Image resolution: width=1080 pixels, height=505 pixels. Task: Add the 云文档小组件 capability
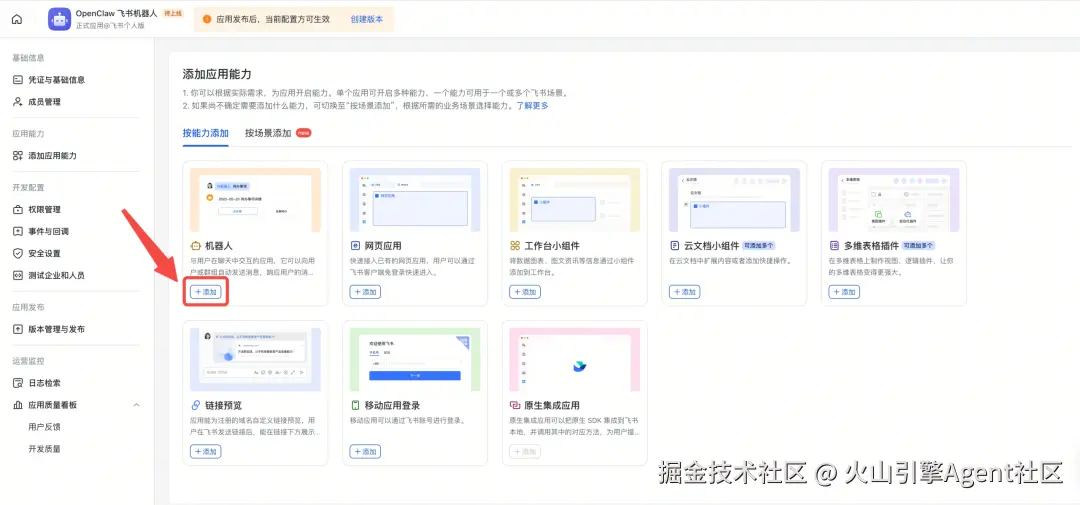685,292
